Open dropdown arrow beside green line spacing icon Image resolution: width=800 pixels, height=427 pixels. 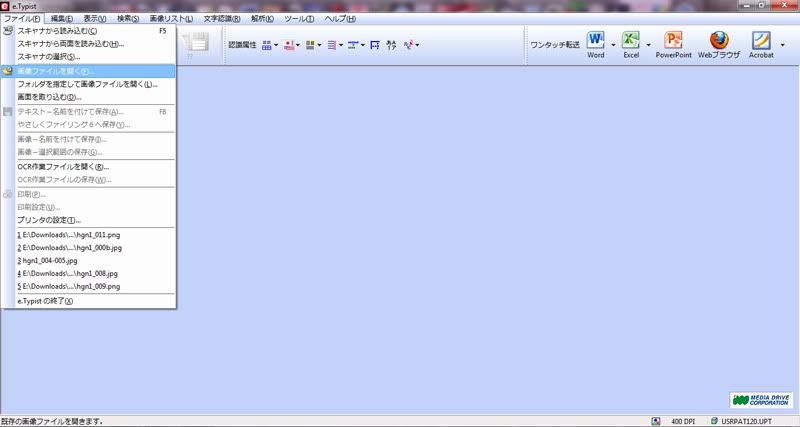(363, 45)
